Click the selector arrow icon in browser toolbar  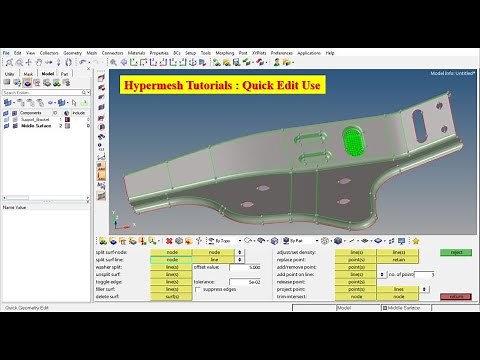click(x=74, y=103)
